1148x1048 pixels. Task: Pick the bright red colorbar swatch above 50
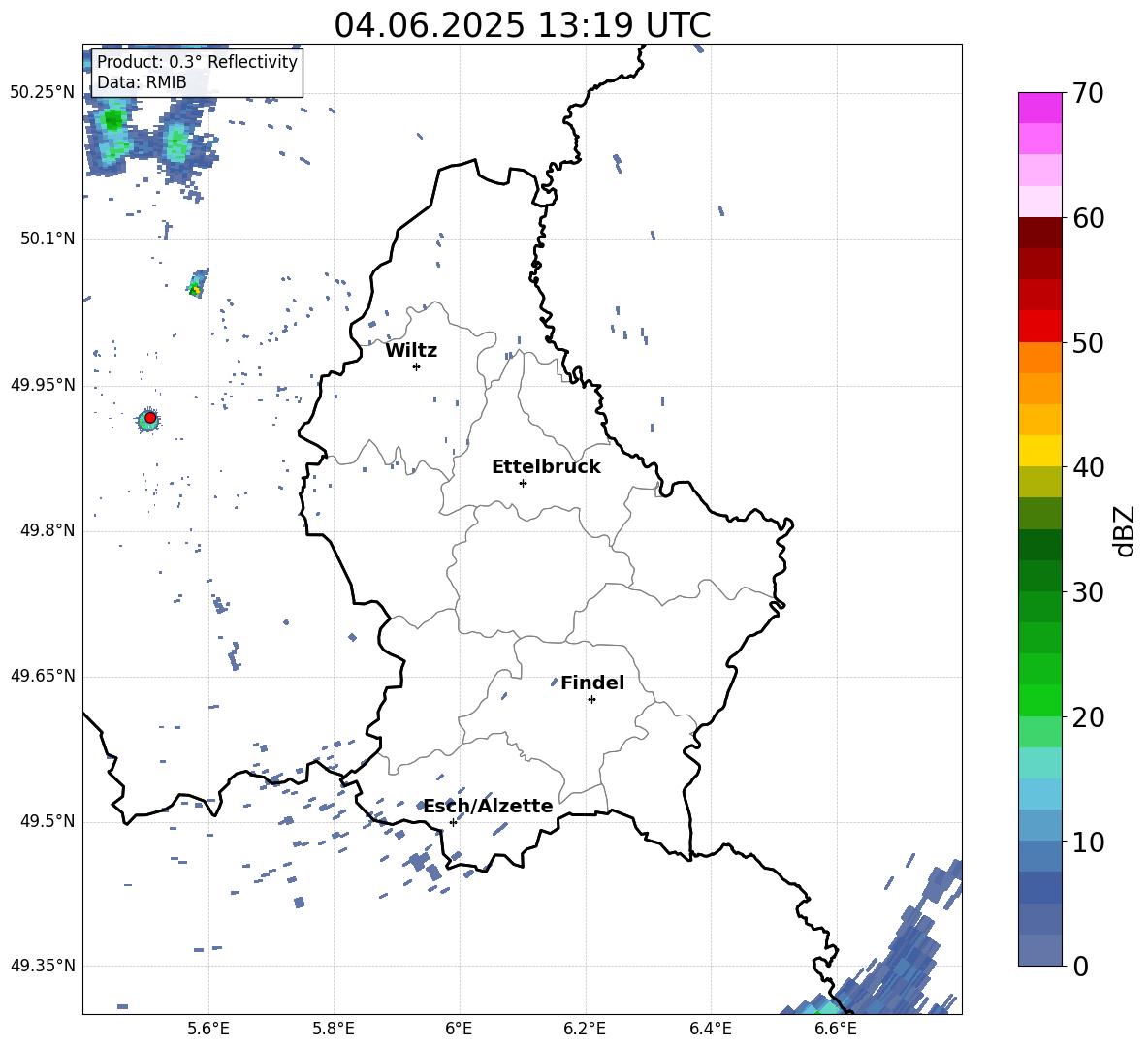click(x=1039, y=327)
